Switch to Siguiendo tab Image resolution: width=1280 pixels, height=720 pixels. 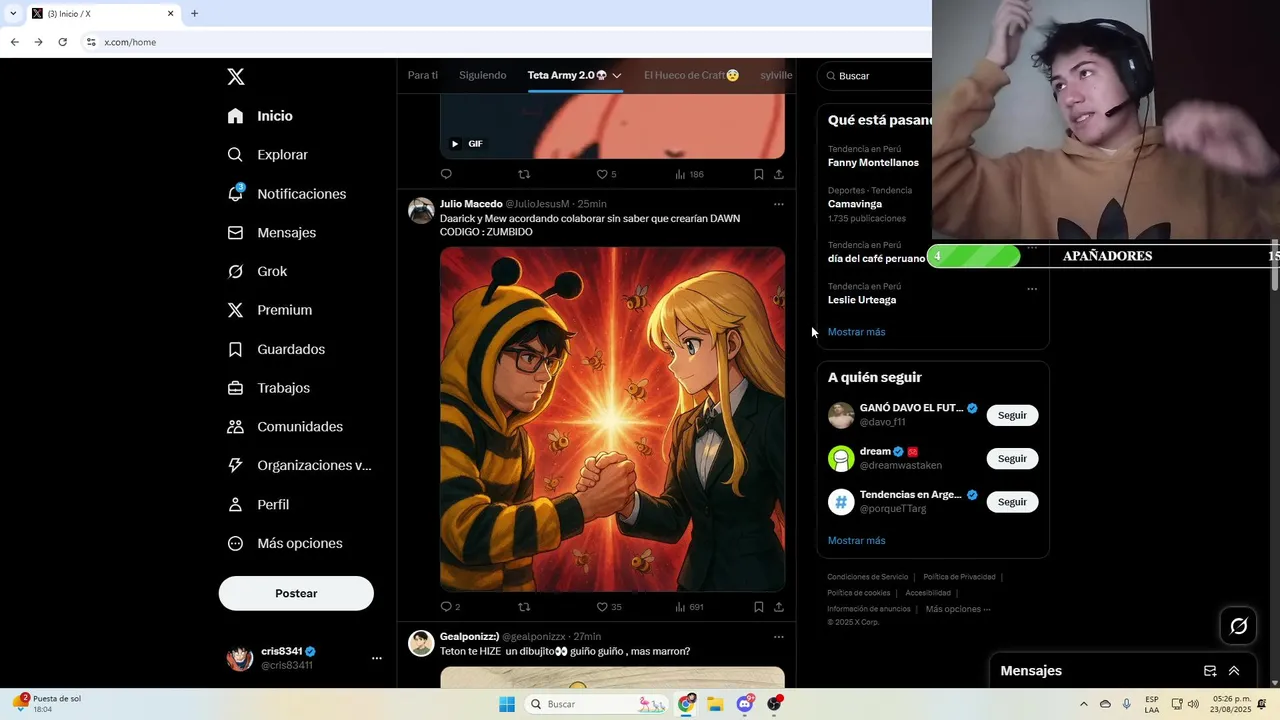pyautogui.click(x=482, y=75)
